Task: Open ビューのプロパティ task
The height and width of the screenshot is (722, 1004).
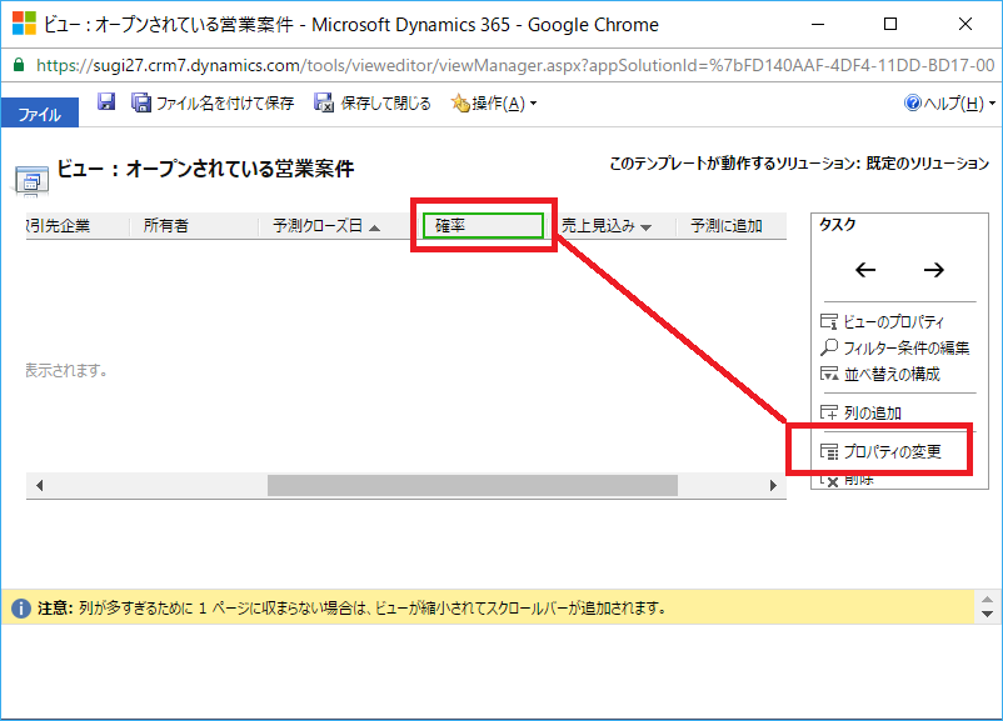Action: click(882, 321)
